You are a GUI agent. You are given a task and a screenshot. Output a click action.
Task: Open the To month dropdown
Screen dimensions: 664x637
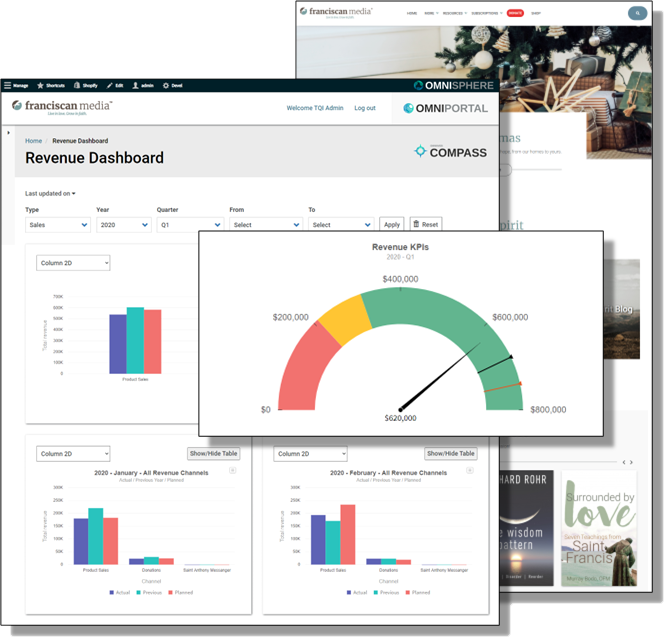click(341, 224)
